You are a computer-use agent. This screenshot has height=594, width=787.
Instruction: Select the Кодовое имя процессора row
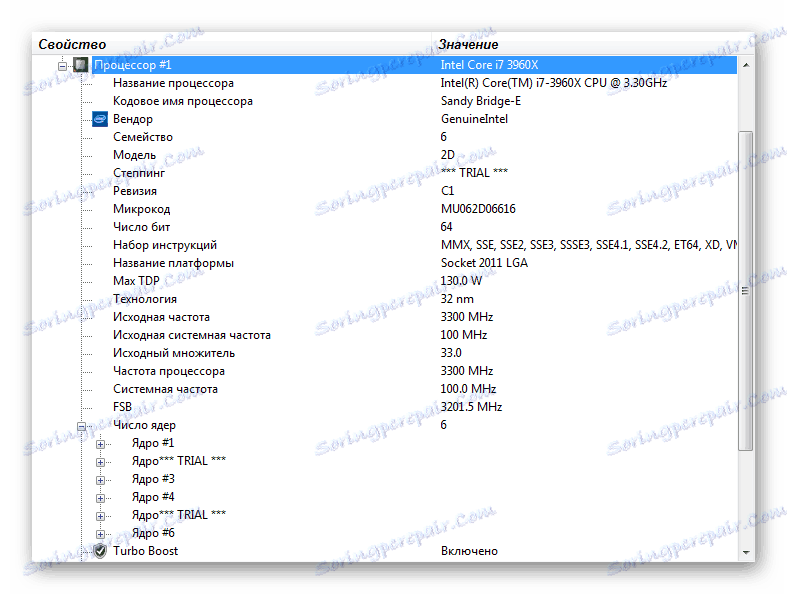pyautogui.click(x=414, y=101)
